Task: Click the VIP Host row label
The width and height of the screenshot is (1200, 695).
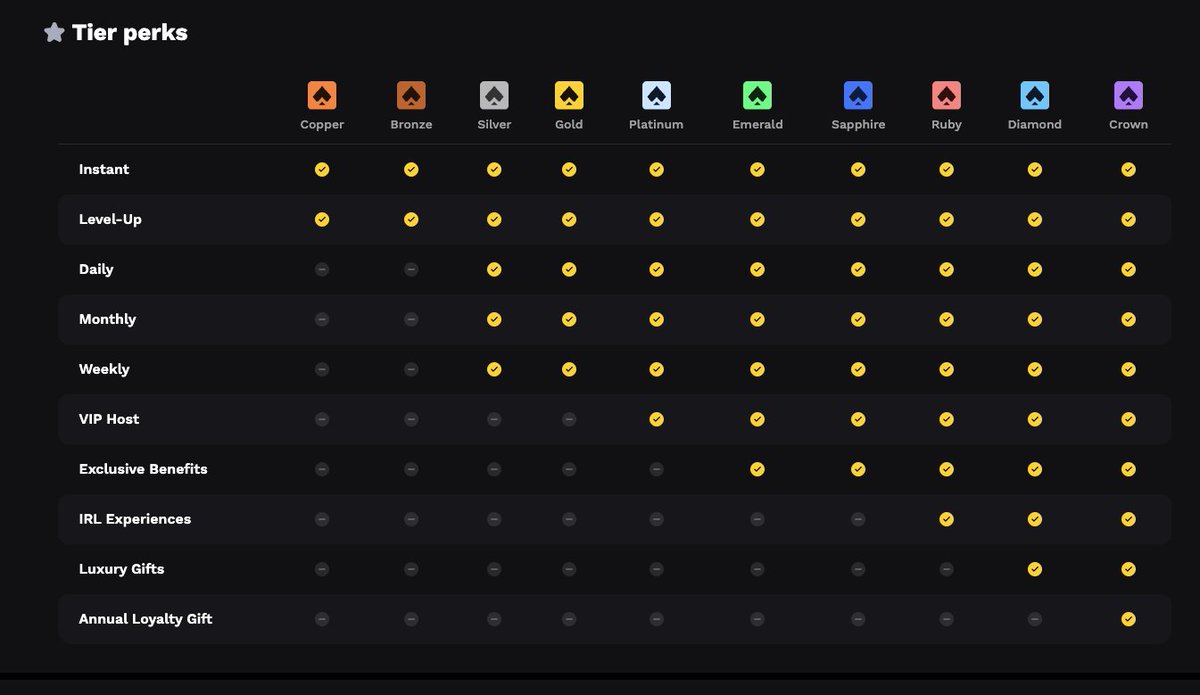Action: [109, 420]
